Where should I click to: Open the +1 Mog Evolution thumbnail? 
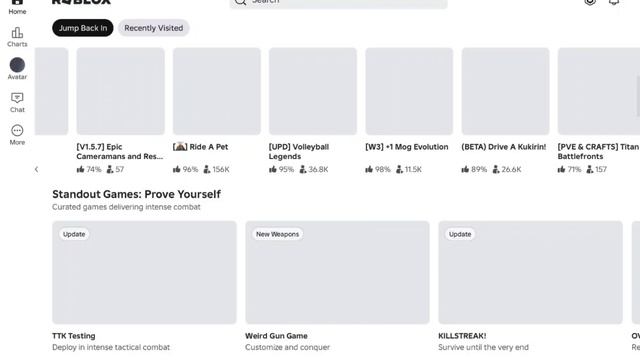409,91
